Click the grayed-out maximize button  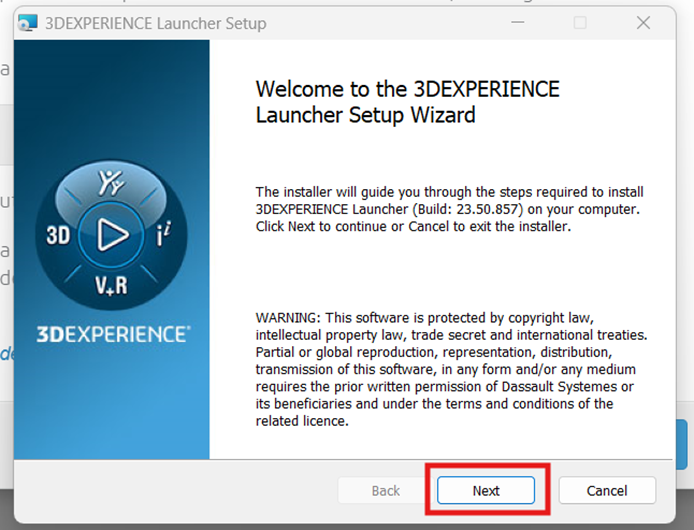coord(580,23)
